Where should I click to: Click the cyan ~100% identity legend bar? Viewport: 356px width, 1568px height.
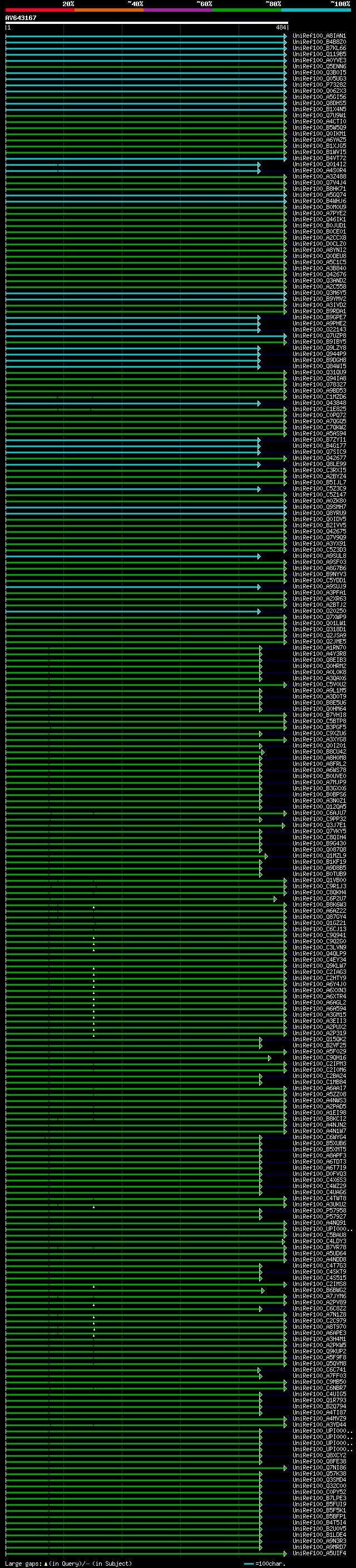click(316, 10)
